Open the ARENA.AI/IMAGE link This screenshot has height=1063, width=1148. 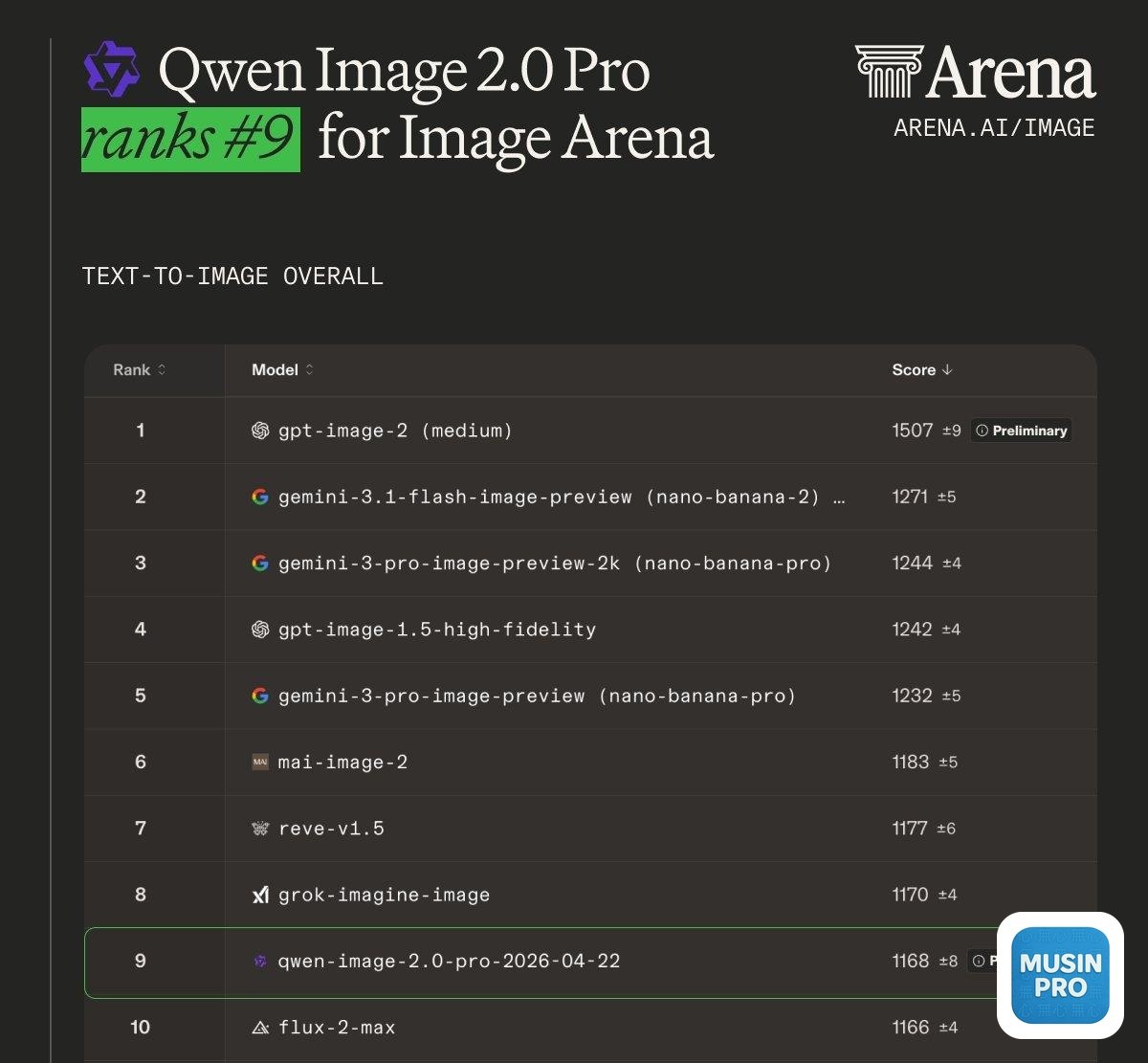994,128
